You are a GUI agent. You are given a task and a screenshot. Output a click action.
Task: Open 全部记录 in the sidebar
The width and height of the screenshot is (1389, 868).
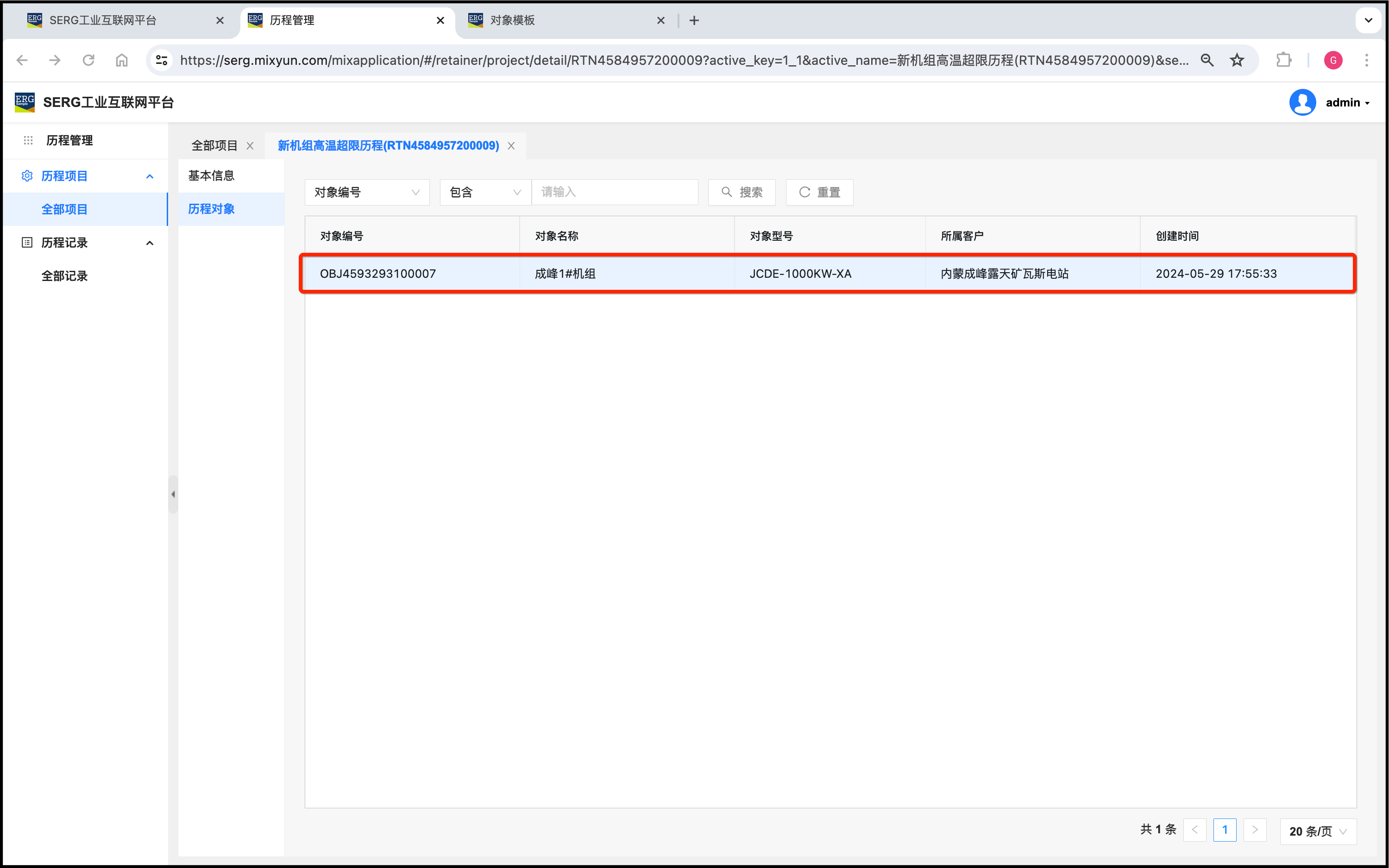(x=64, y=276)
